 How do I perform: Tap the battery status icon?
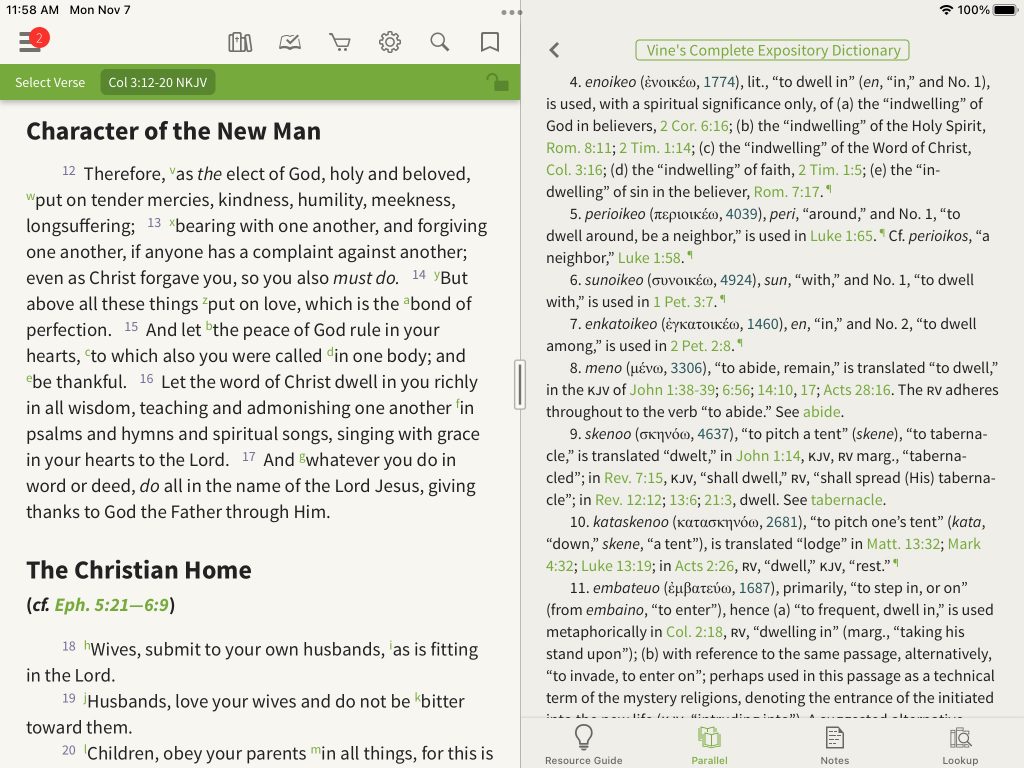click(1004, 10)
